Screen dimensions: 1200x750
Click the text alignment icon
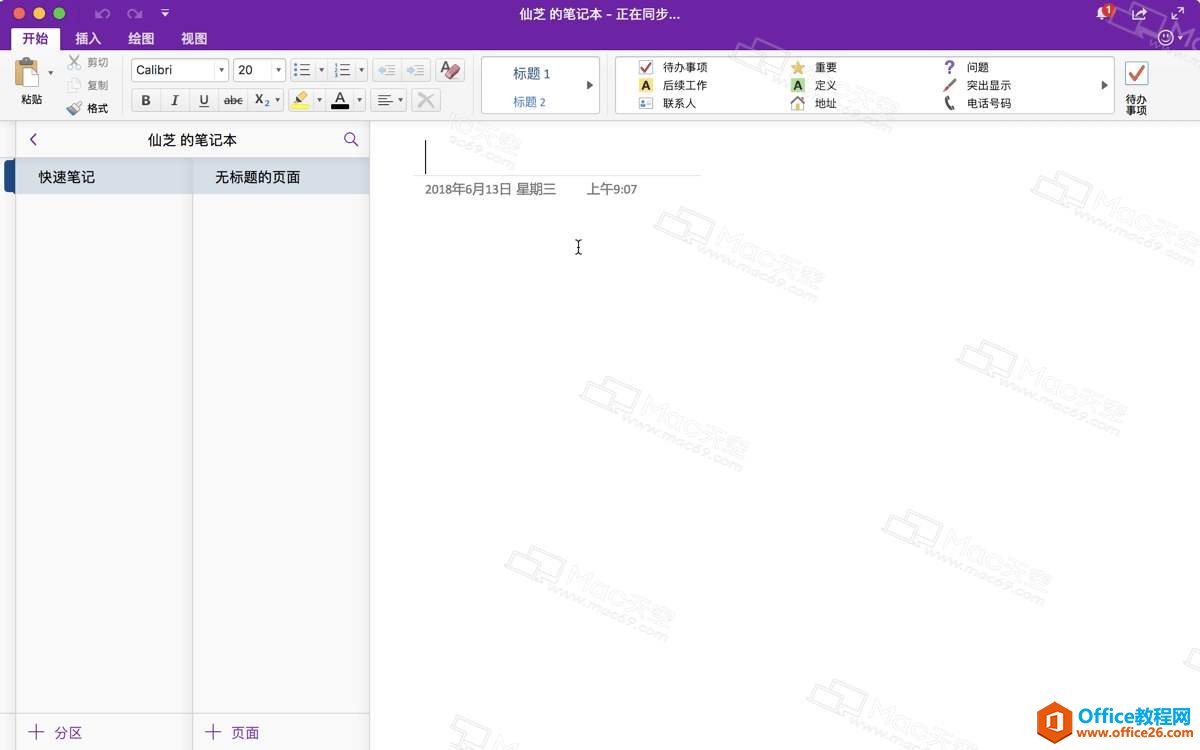point(384,100)
